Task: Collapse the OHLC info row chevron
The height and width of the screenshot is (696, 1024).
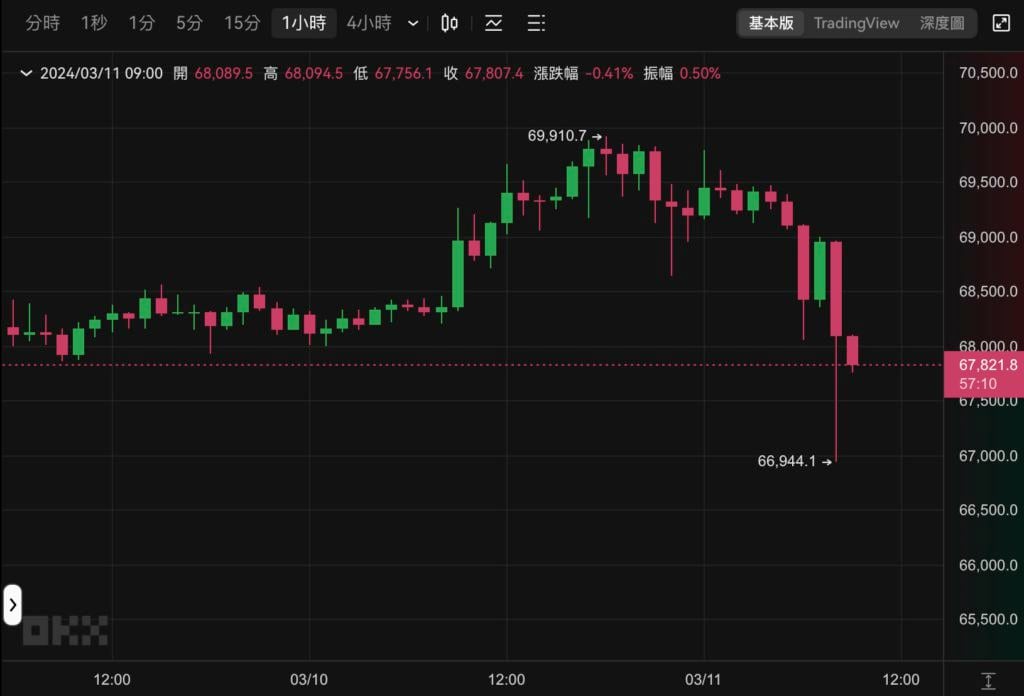Action: [25, 73]
